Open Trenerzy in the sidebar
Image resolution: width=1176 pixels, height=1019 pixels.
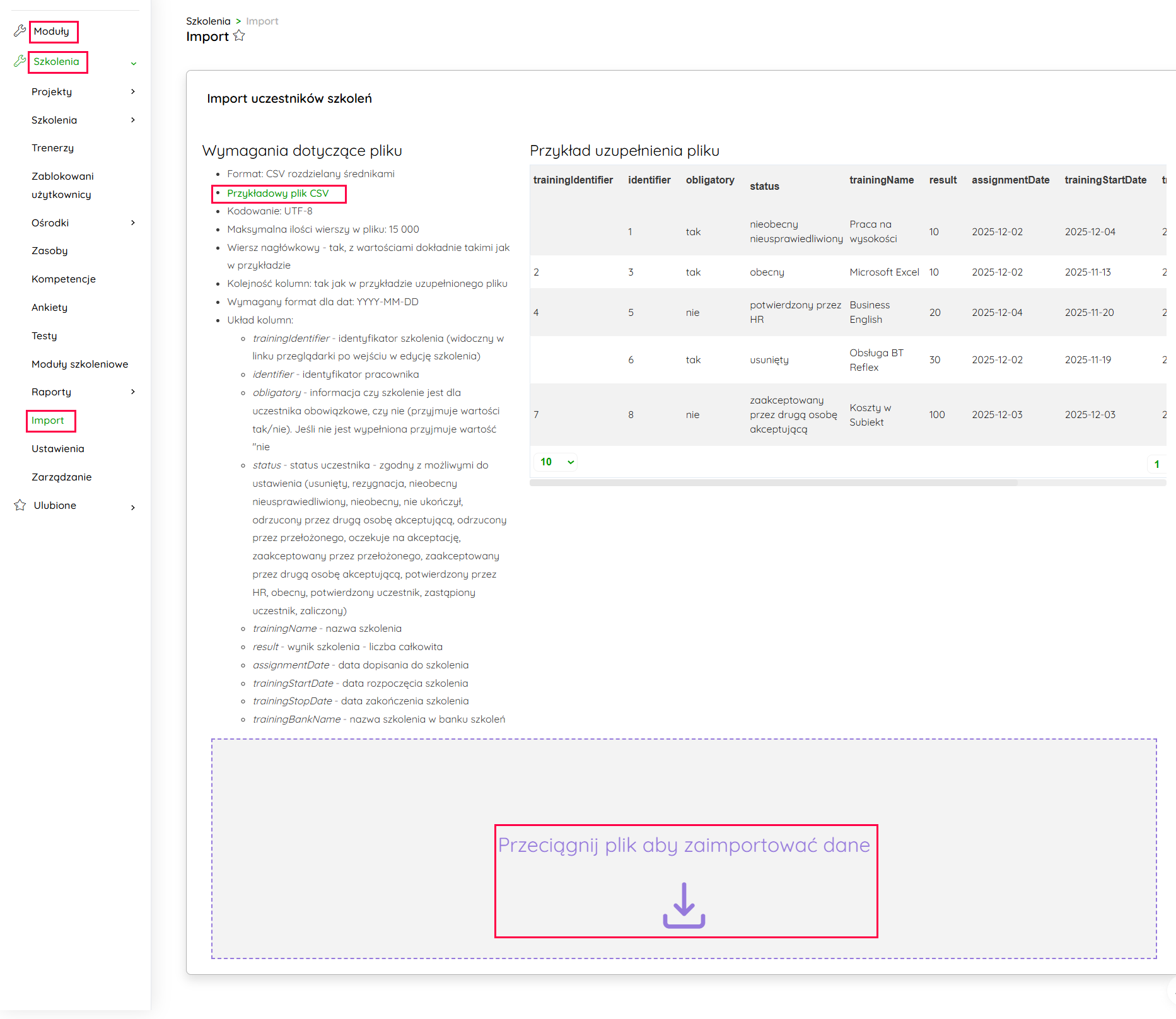(x=52, y=148)
